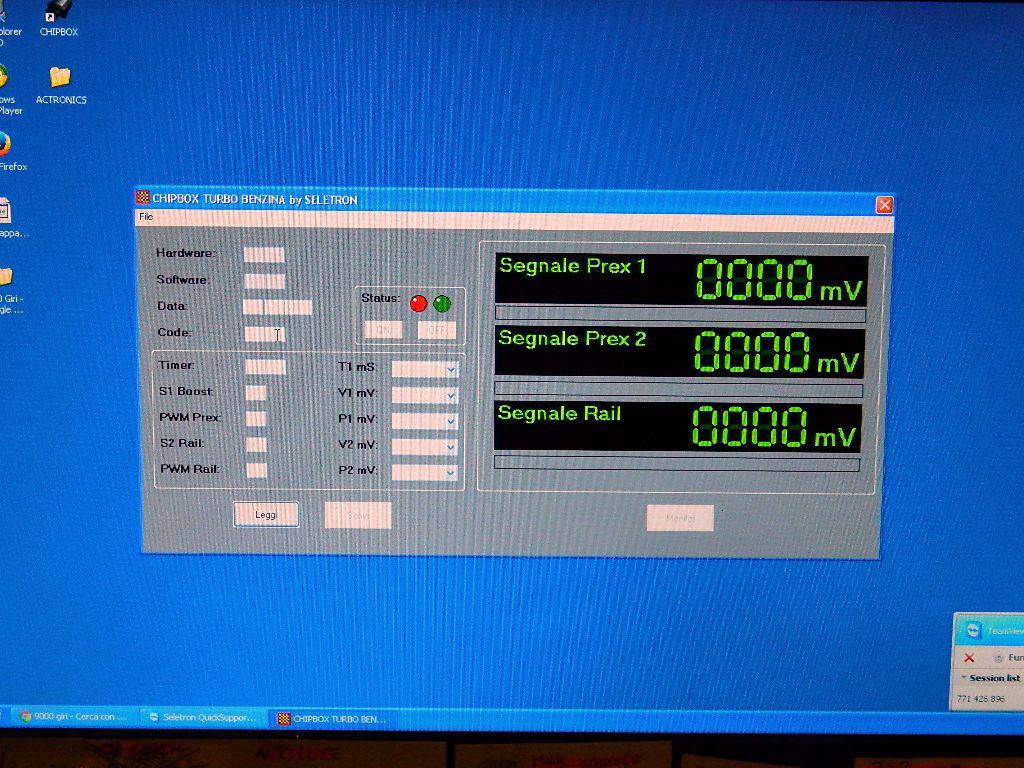
Task: Click the Status label text
Action: coord(380,298)
